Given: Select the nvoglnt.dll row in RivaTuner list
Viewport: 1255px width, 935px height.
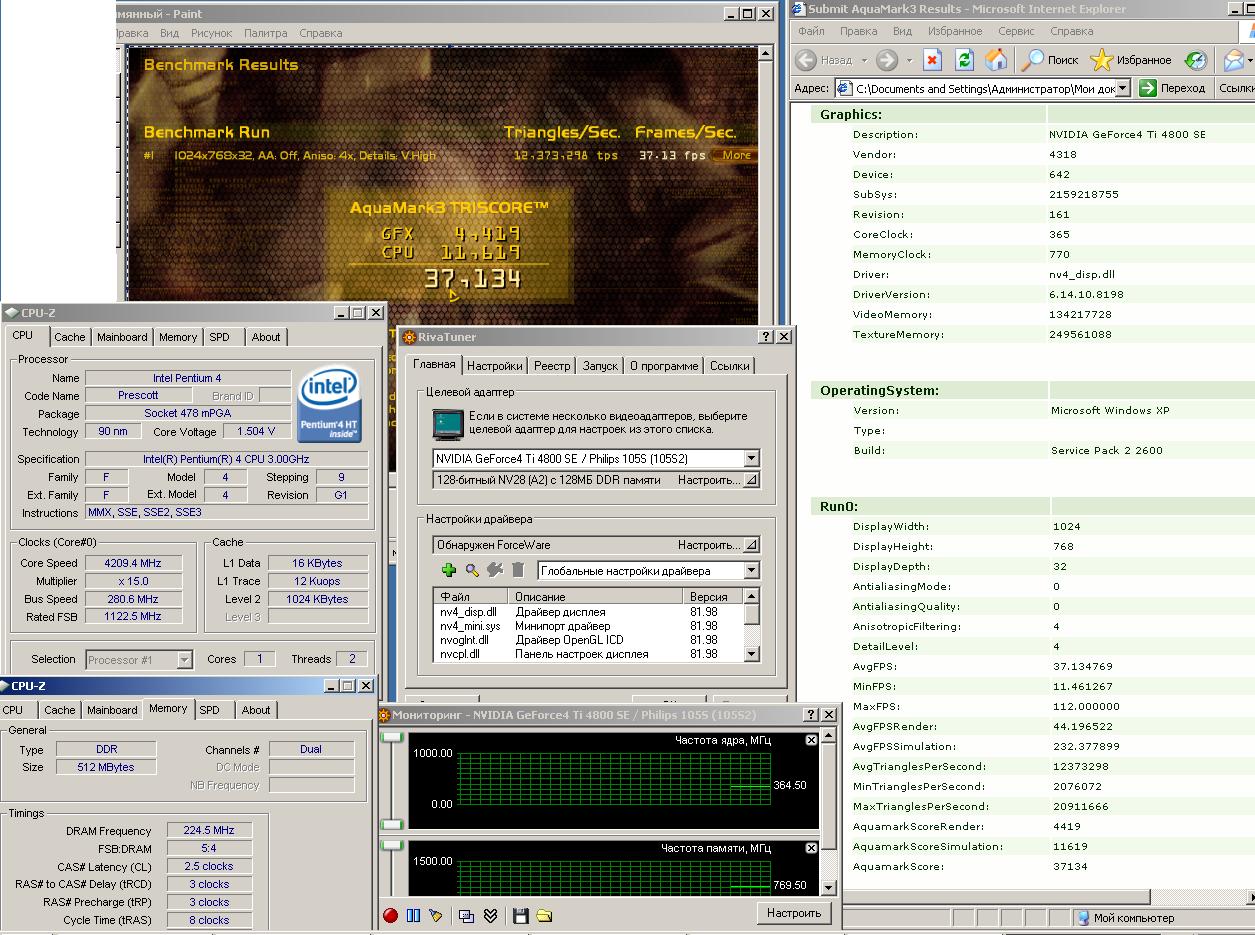Looking at the screenshot, I should click(x=590, y=640).
